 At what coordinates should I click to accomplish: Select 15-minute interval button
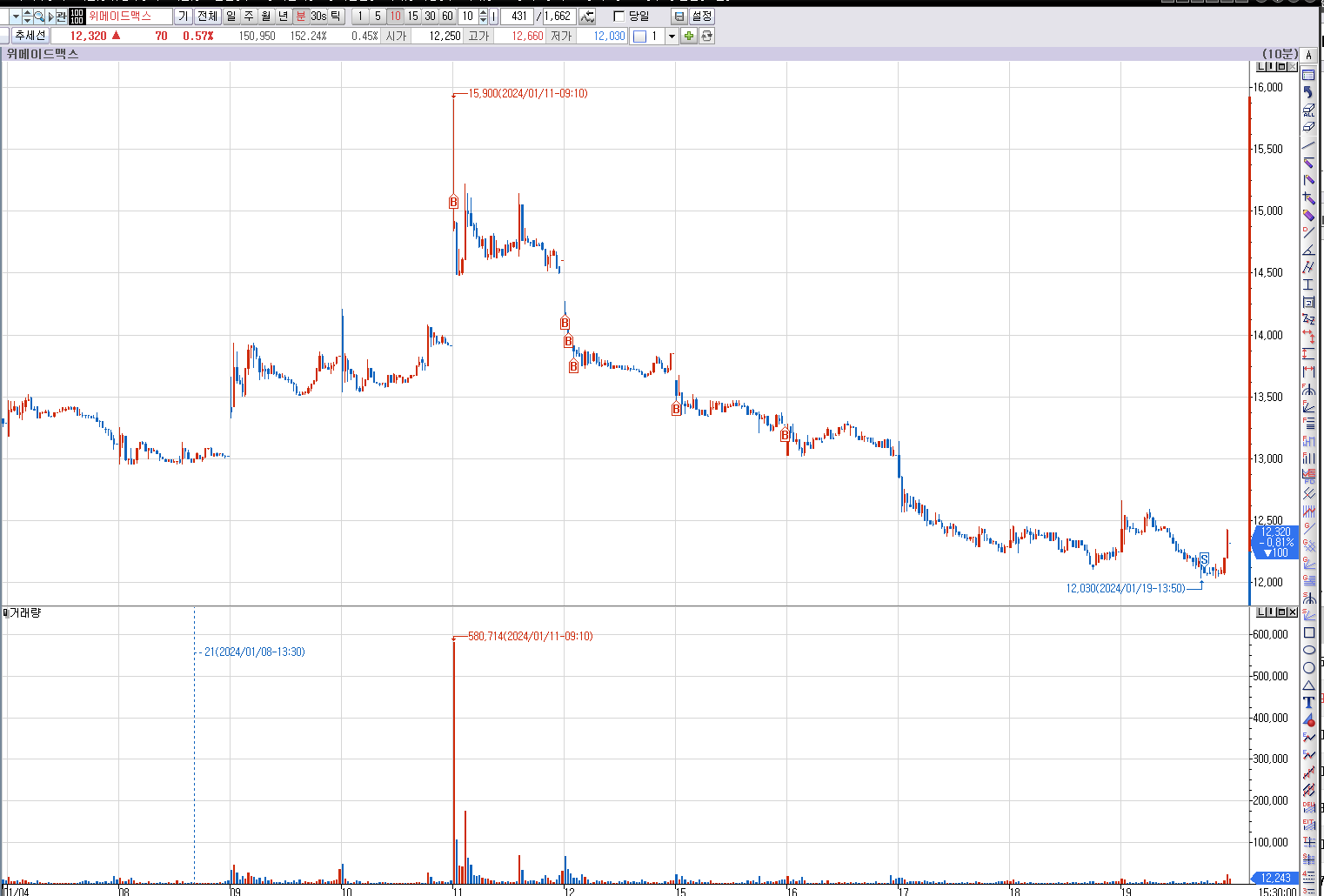(x=412, y=17)
